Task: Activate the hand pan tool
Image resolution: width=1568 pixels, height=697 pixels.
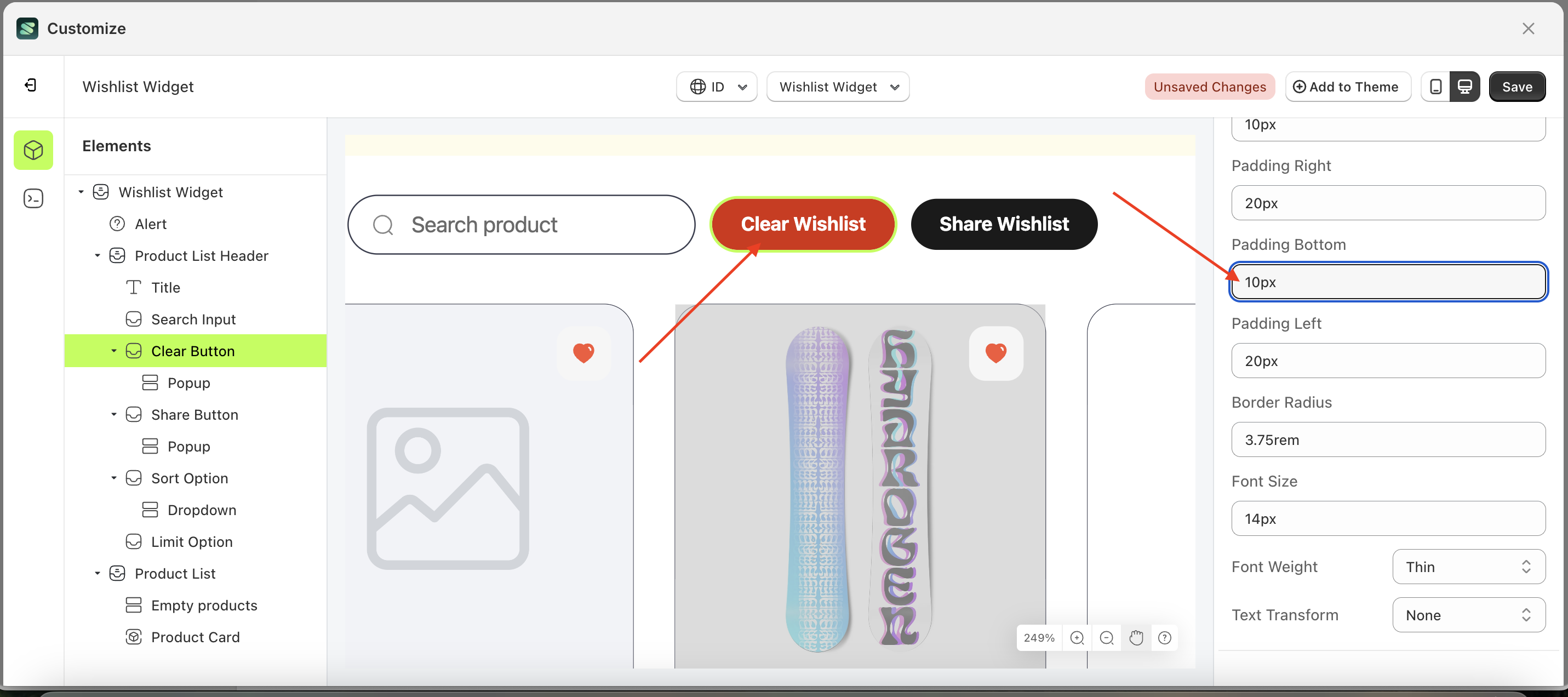Action: (x=1136, y=637)
